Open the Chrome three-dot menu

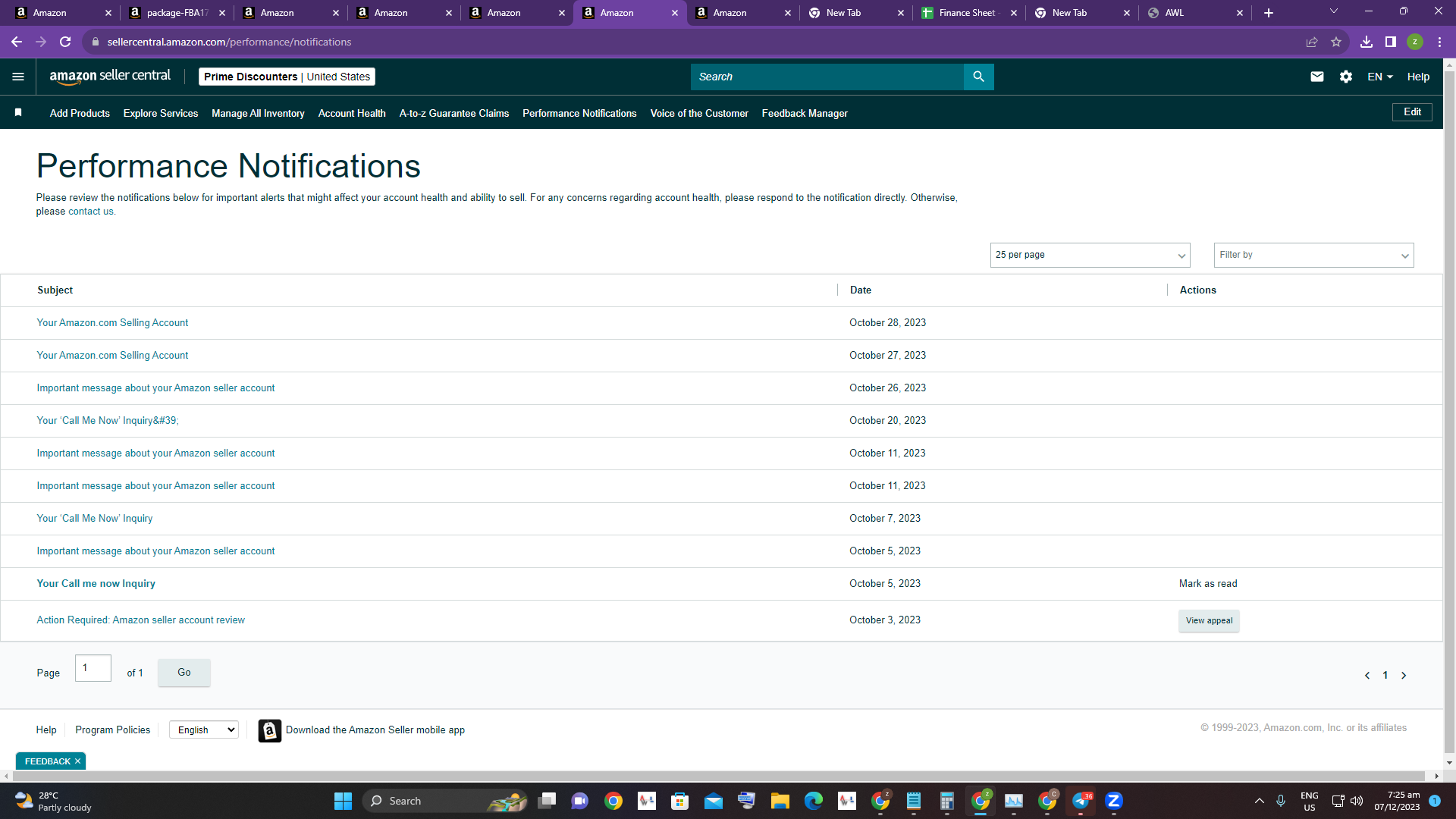[x=1439, y=42]
